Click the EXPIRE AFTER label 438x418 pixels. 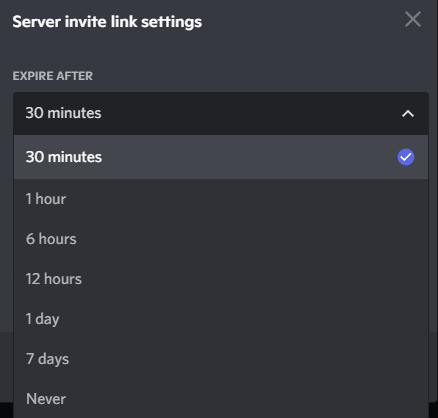pos(53,76)
